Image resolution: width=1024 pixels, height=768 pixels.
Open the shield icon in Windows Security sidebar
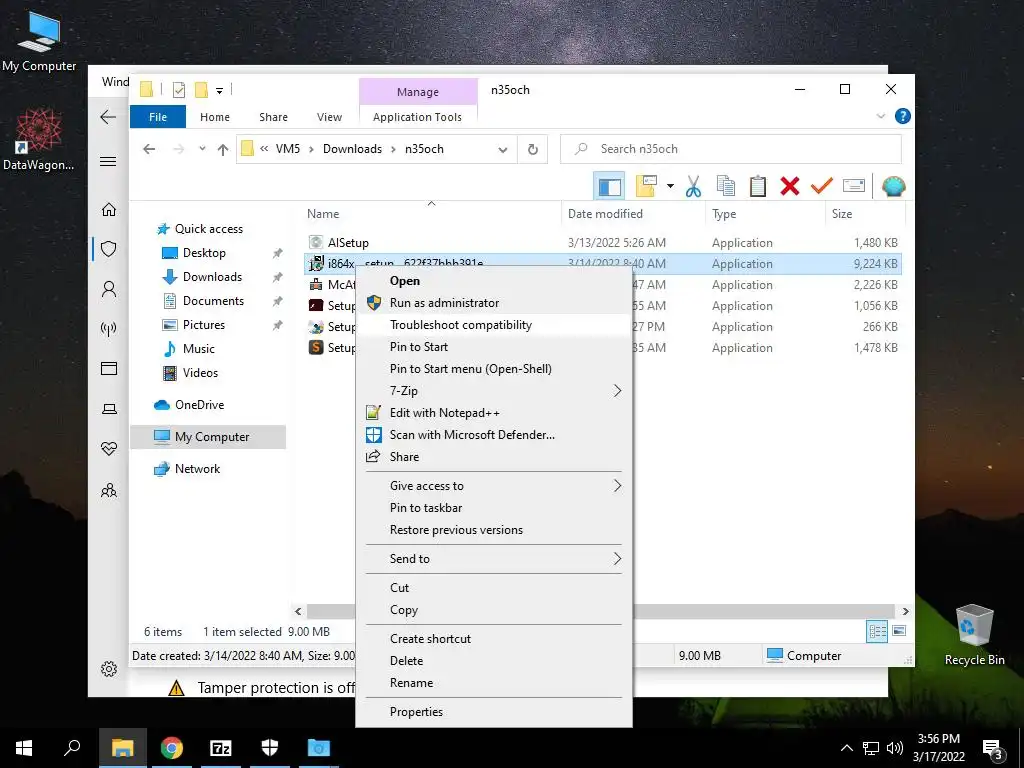coord(109,249)
